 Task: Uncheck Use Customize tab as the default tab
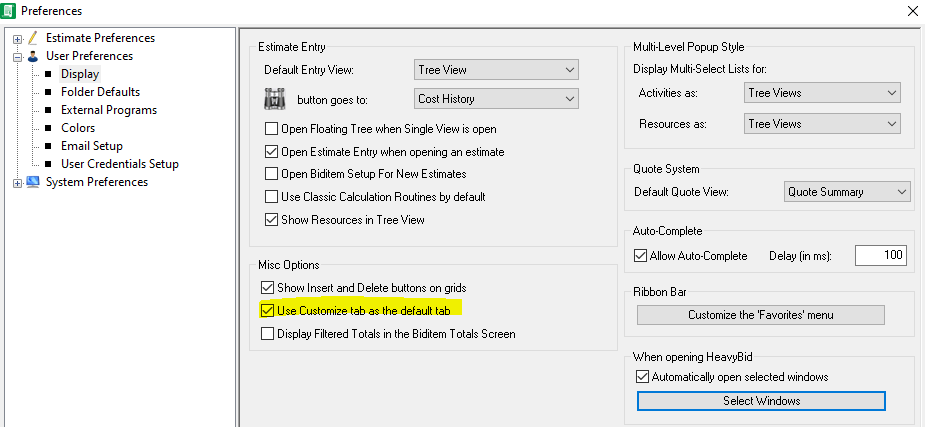(267, 310)
